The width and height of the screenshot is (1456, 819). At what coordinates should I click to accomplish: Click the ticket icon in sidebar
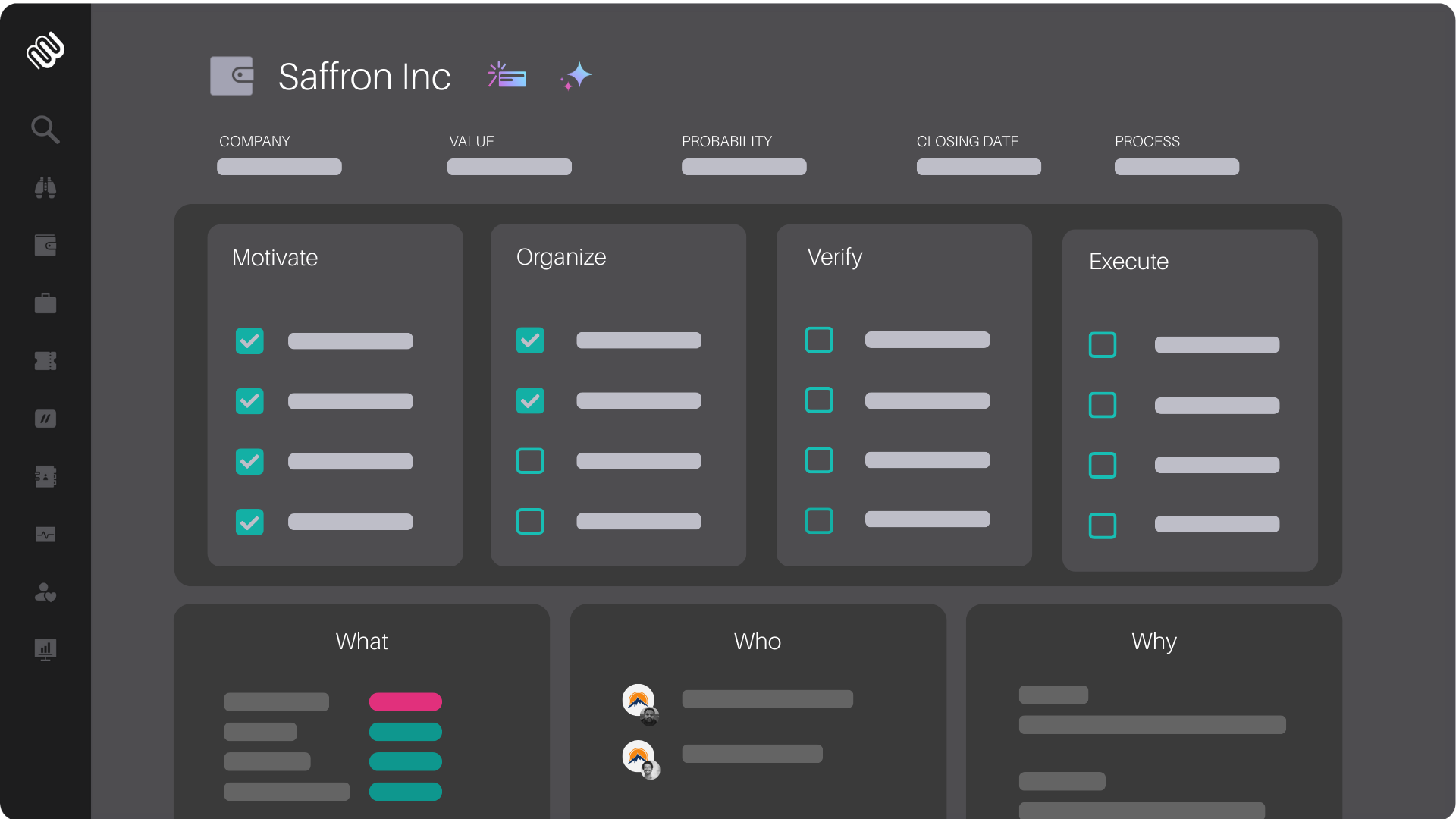pos(45,361)
